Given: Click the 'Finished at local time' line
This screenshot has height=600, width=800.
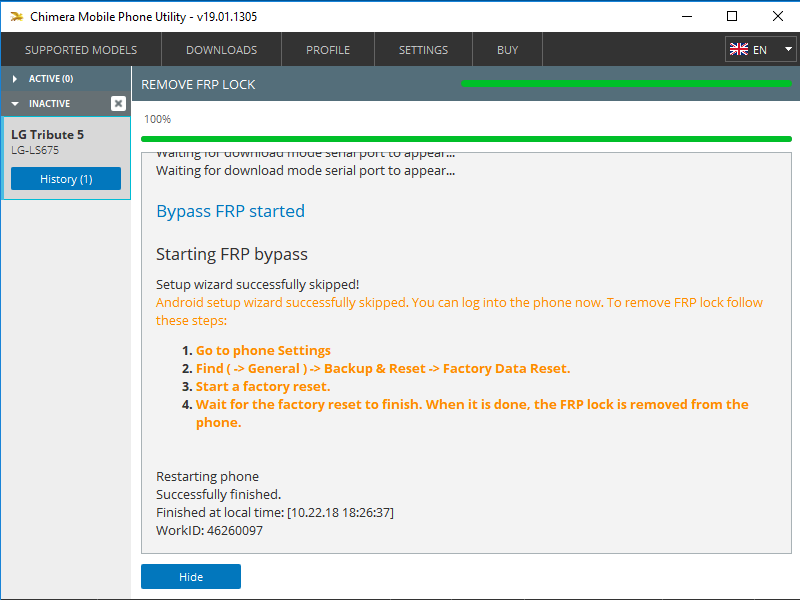Looking at the screenshot, I should point(274,512).
